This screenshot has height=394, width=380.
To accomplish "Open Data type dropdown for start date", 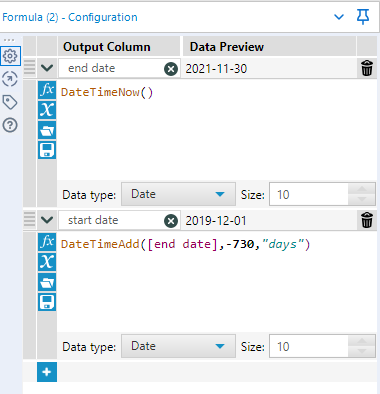I will point(178,346).
